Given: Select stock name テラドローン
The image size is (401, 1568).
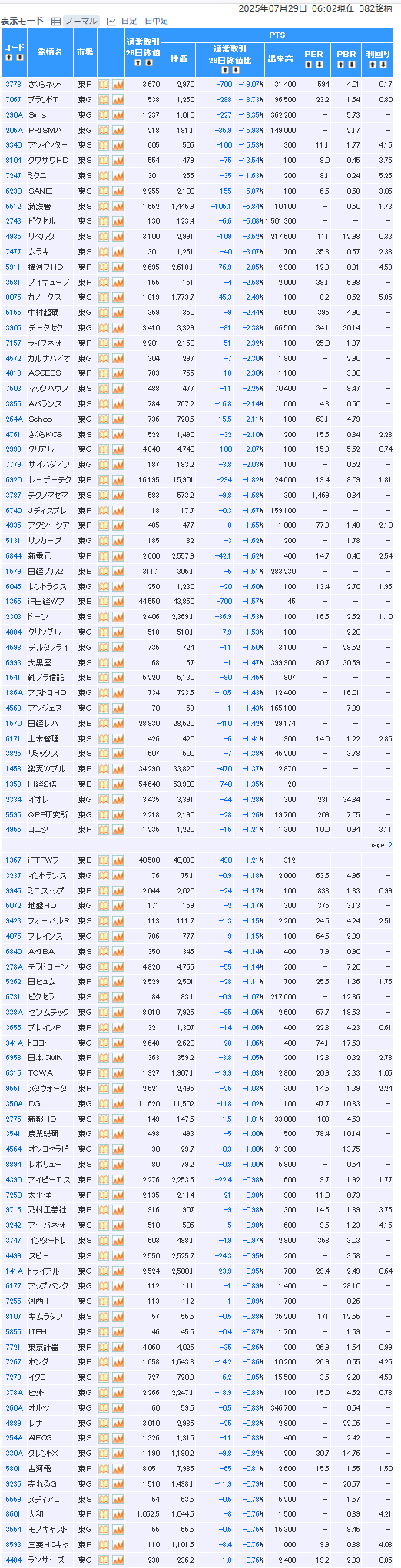Looking at the screenshot, I should point(48,966).
